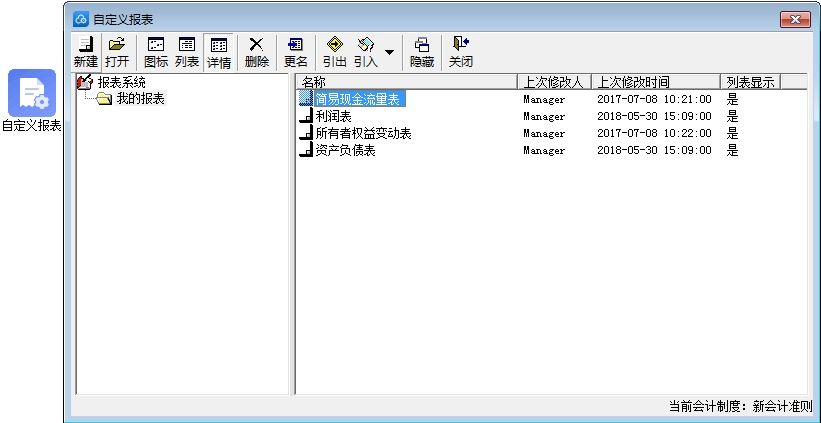Click the 隐藏 (Hide) toolbar icon
The height and width of the screenshot is (423, 821).
coord(422,52)
